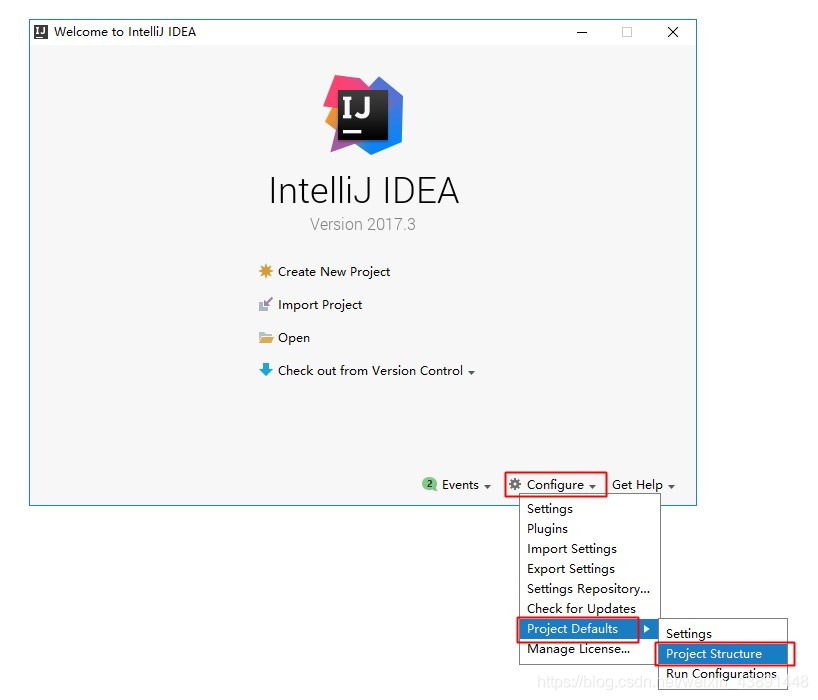
Task: Click the blue Check out download arrow icon
Action: coord(266,370)
